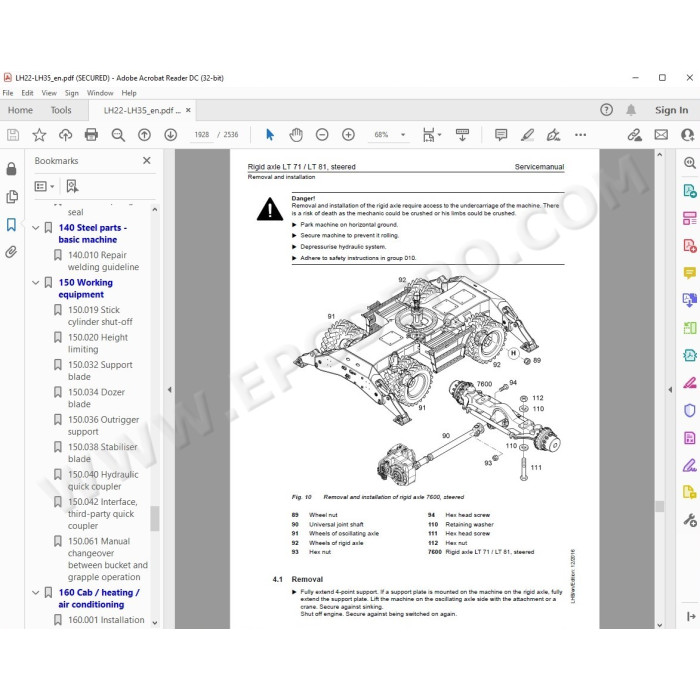Print the document
700x700 pixels.
point(92,135)
